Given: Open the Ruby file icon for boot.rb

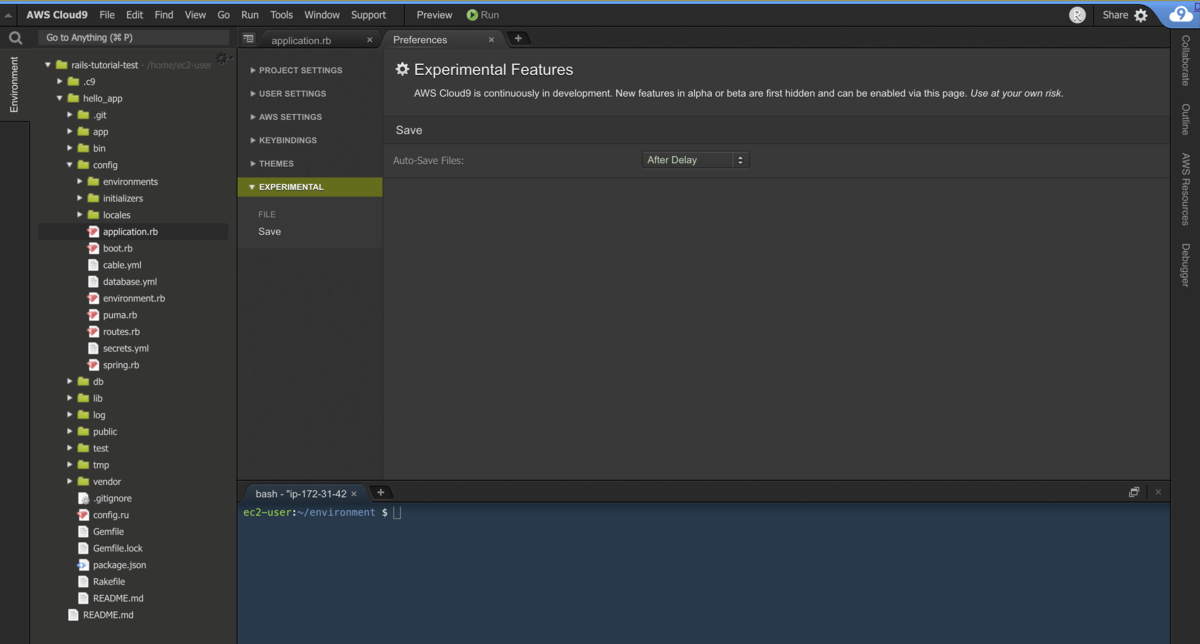Looking at the screenshot, I should 93,248.
